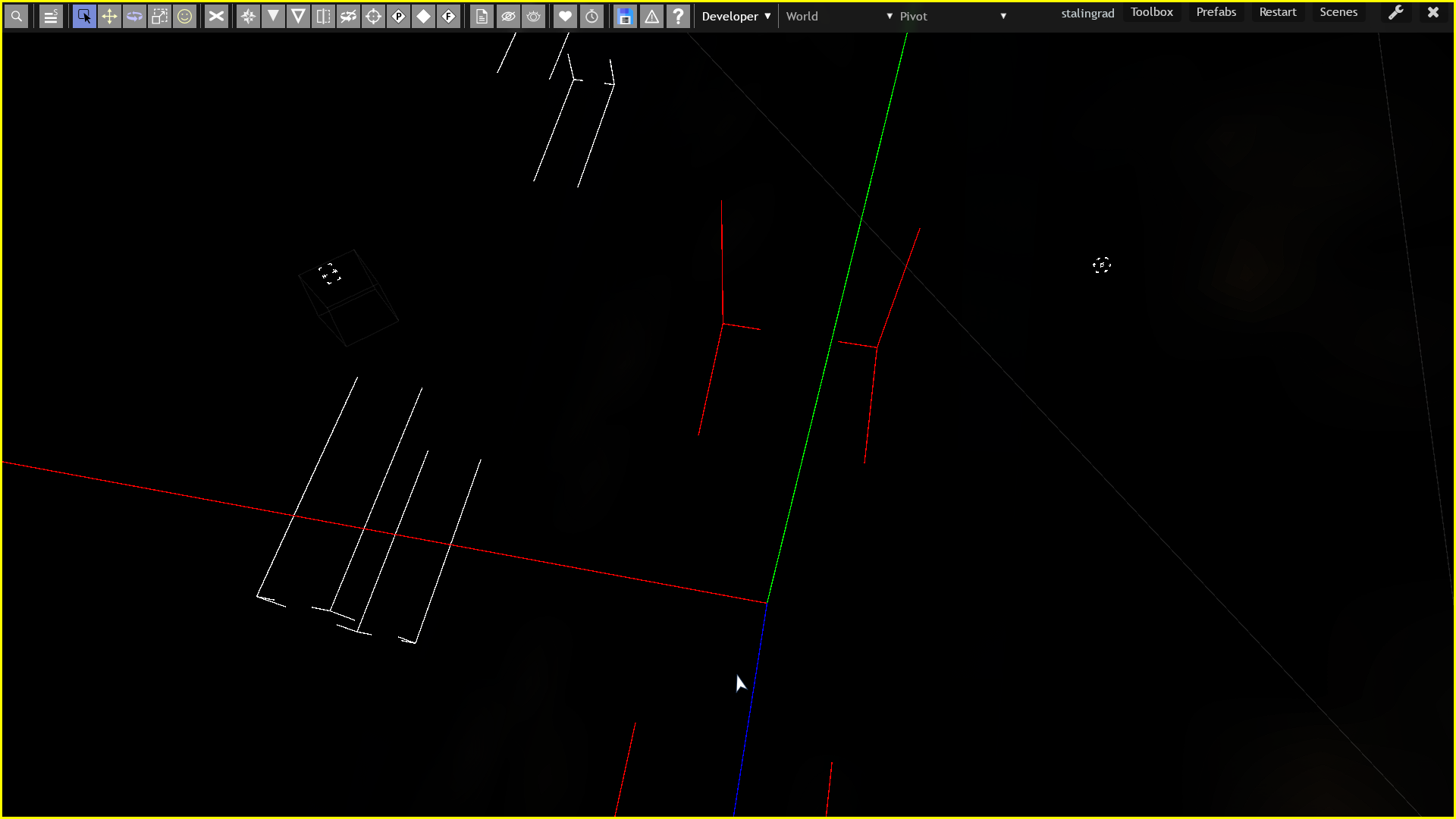Click the Scenes button
Image resolution: width=1456 pixels, height=819 pixels.
pos(1338,12)
